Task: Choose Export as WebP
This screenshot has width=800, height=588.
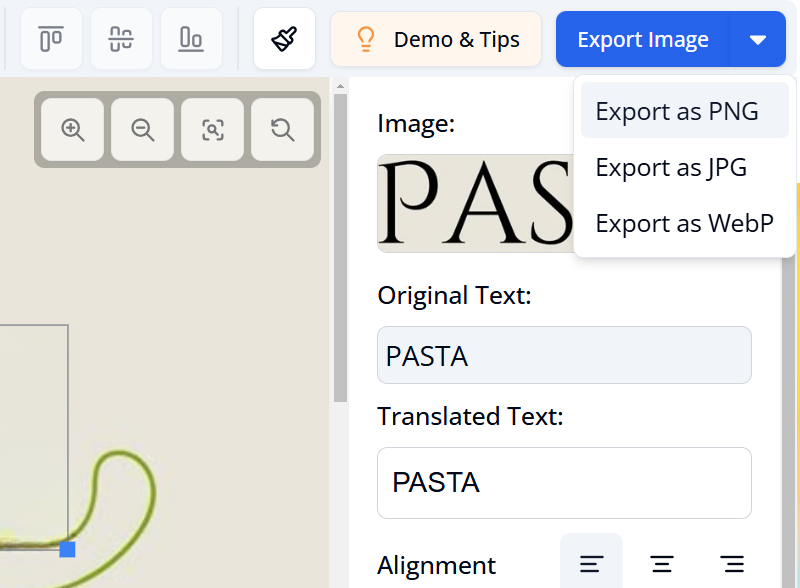Action: click(x=684, y=223)
